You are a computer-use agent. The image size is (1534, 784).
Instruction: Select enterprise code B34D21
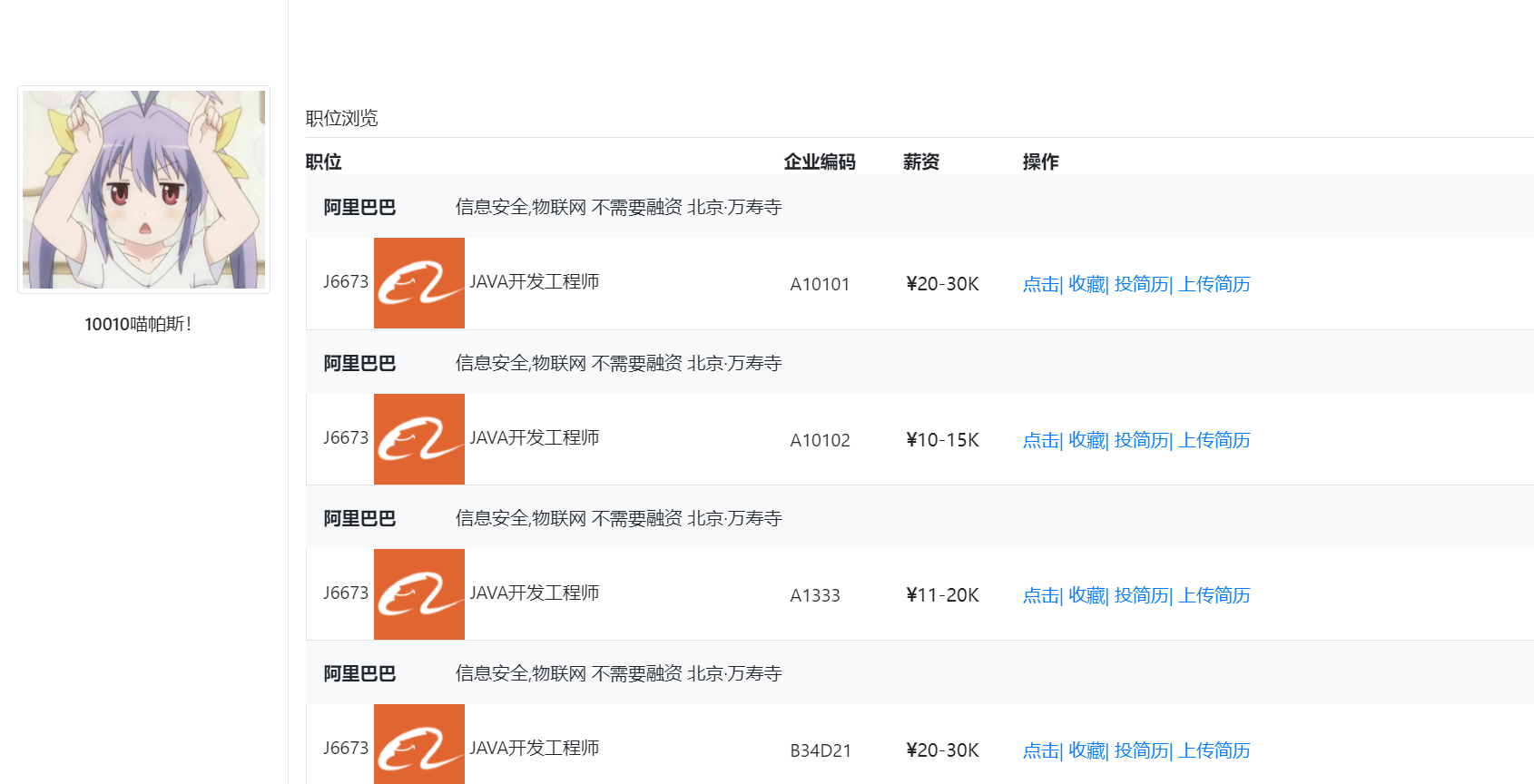(x=821, y=750)
